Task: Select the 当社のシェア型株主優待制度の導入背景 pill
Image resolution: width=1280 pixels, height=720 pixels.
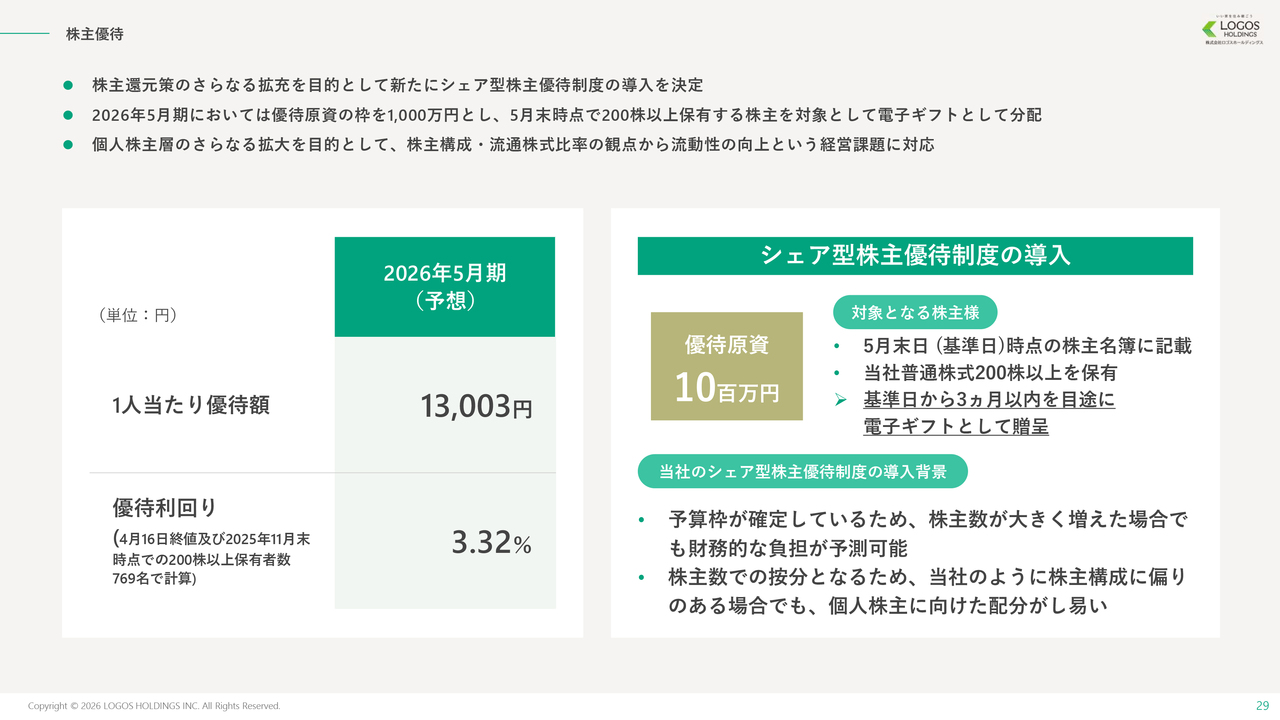Action: pyautogui.click(x=802, y=471)
